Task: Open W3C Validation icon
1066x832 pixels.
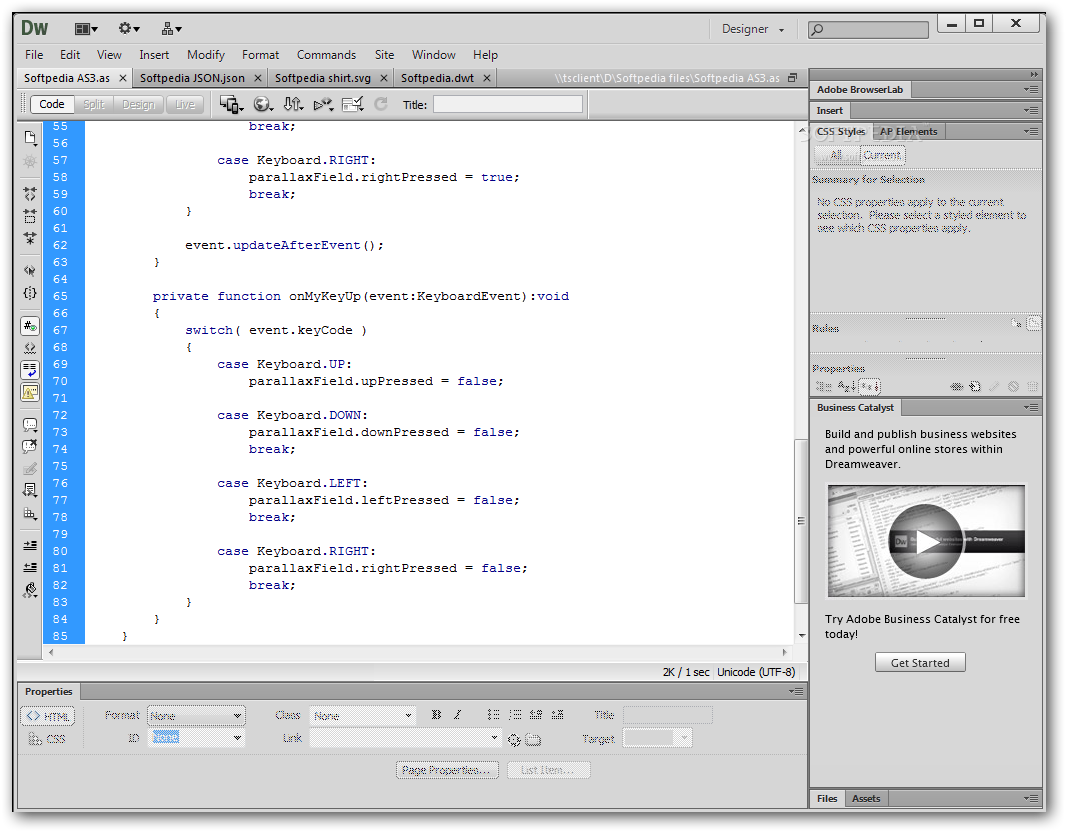Action: tap(324, 104)
